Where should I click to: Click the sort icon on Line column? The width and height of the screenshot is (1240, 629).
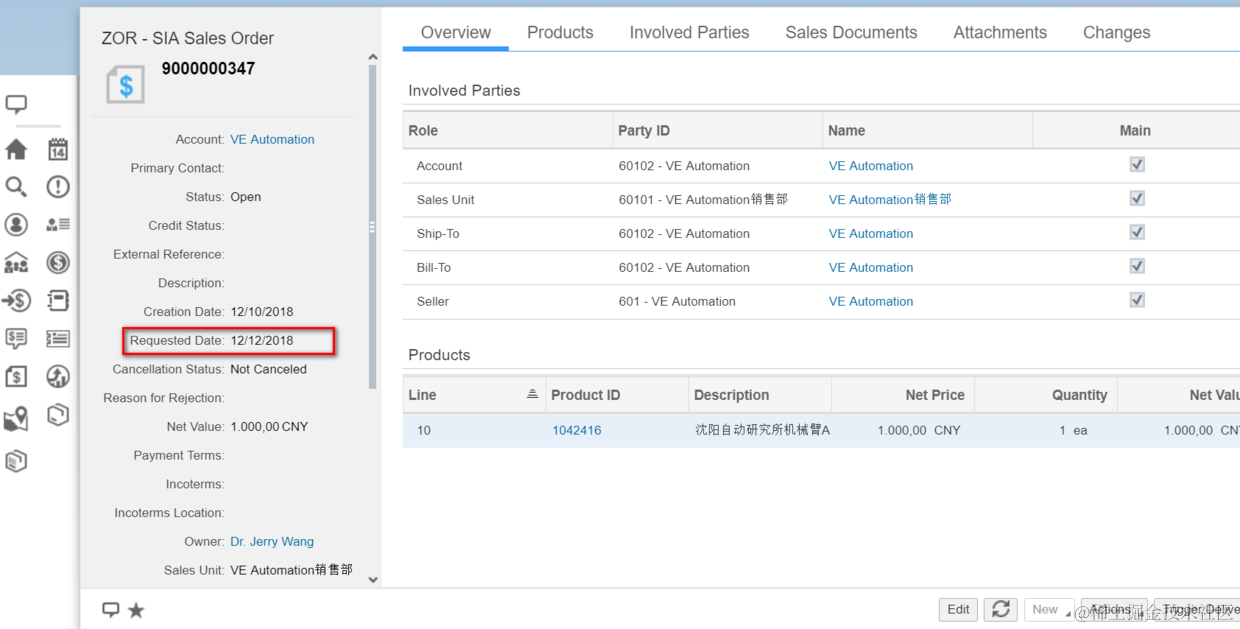click(x=532, y=395)
